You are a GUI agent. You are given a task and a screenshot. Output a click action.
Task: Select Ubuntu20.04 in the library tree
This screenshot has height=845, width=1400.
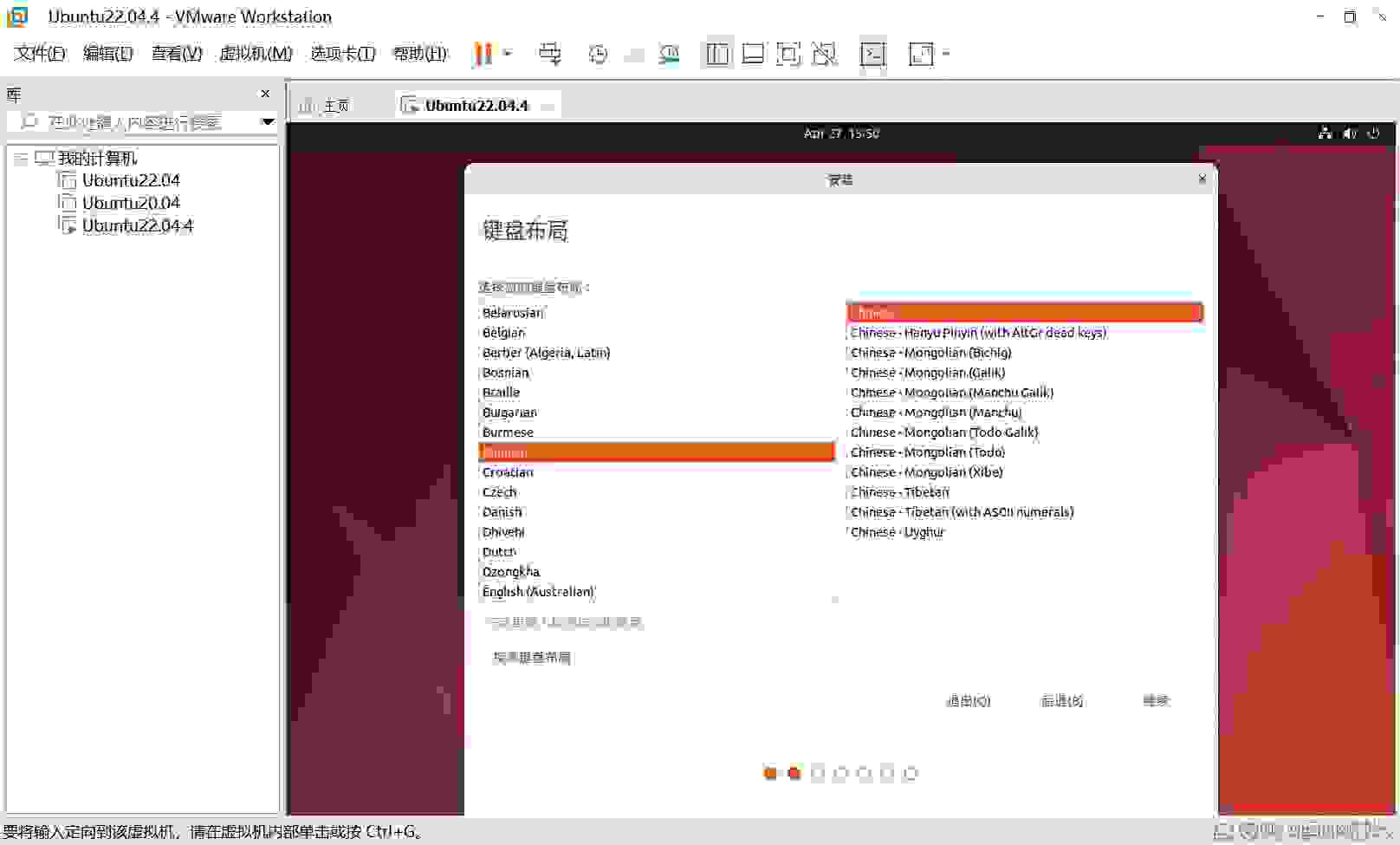[x=131, y=203]
